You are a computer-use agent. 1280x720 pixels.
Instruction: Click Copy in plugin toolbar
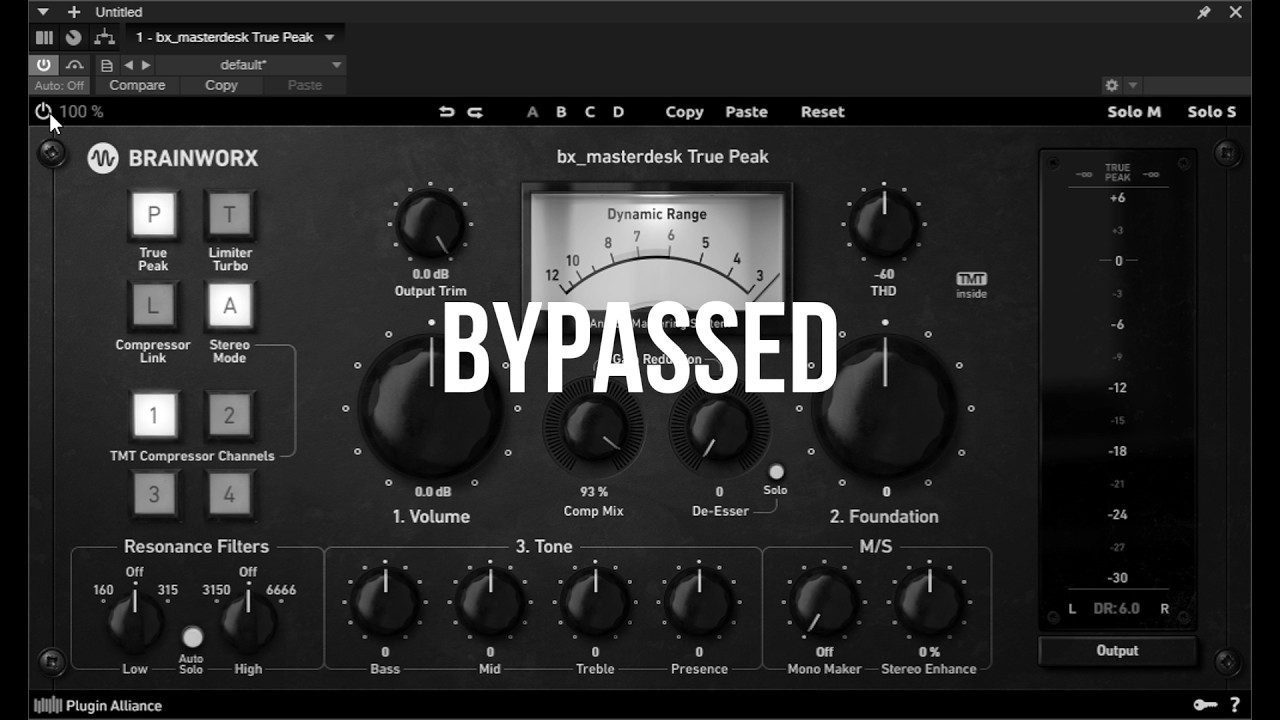(x=684, y=112)
